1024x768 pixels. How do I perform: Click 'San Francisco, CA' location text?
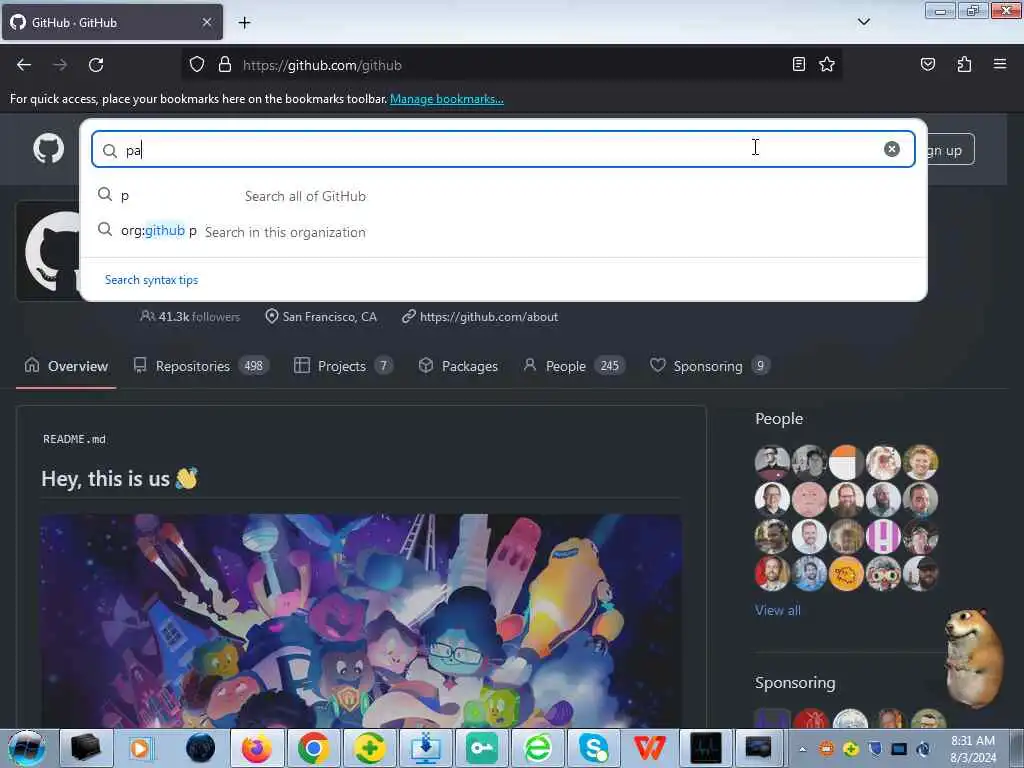(x=329, y=317)
